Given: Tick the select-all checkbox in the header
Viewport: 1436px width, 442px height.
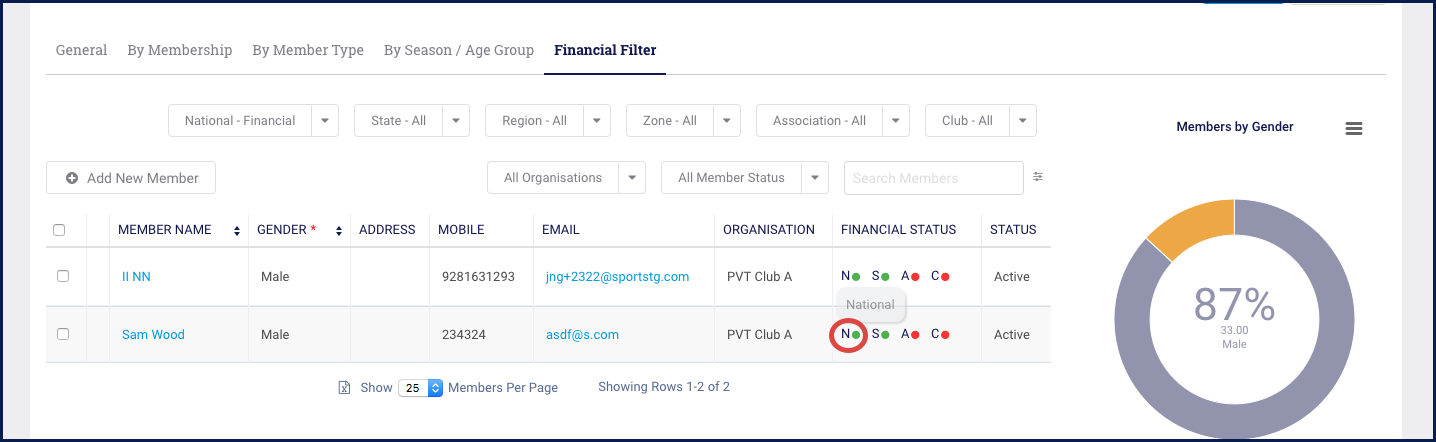Looking at the screenshot, I should click(x=59, y=230).
